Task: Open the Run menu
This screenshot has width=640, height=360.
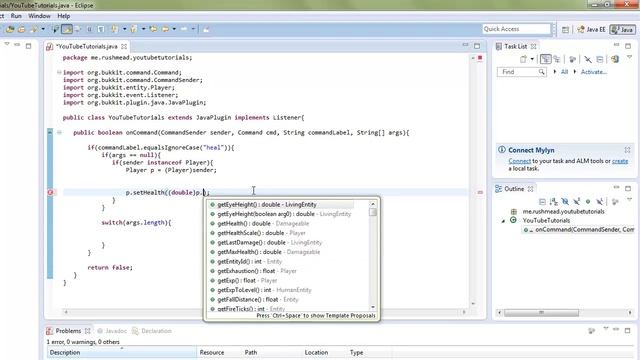Action: pyautogui.click(x=16, y=16)
